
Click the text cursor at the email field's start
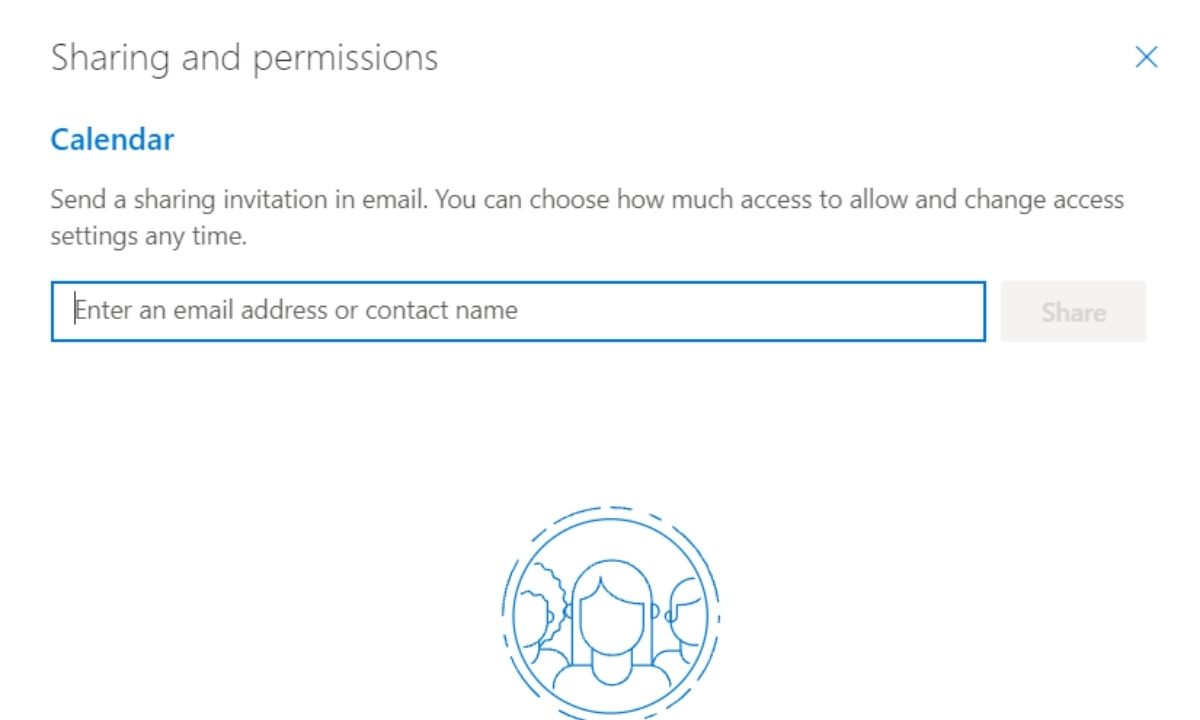click(x=74, y=310)
